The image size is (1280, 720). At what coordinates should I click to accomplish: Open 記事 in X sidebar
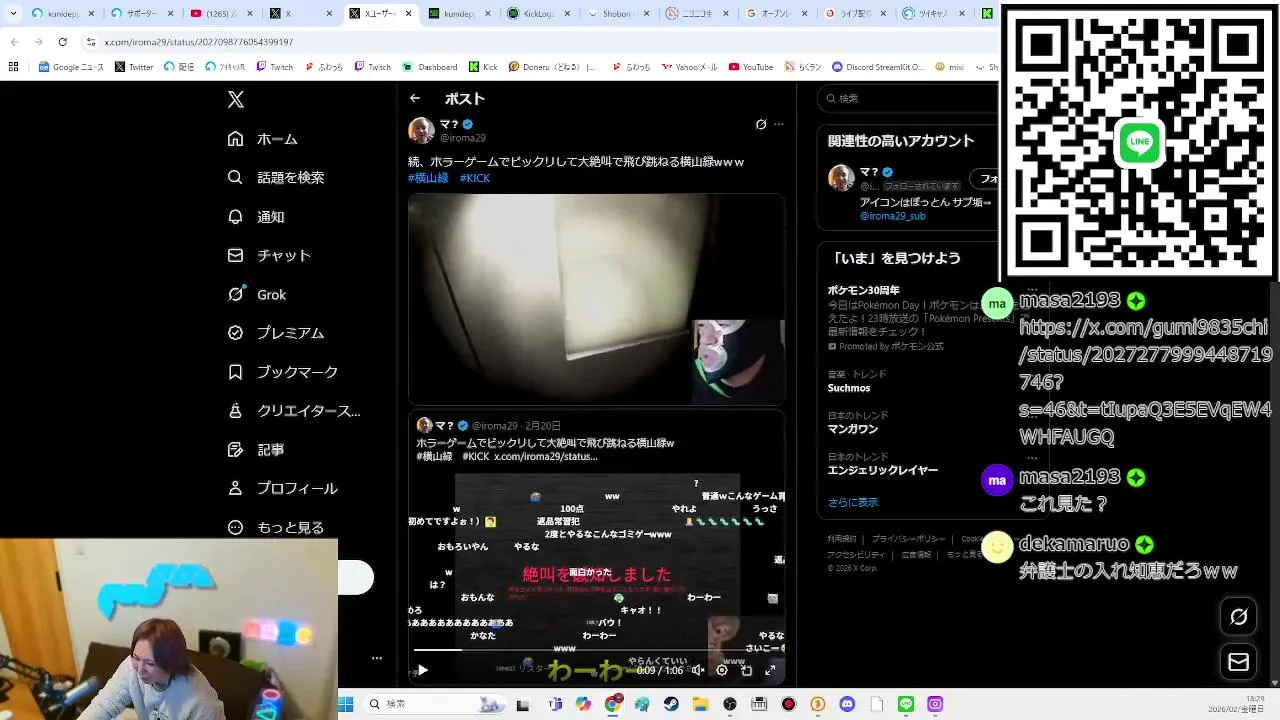pos(256,450)
